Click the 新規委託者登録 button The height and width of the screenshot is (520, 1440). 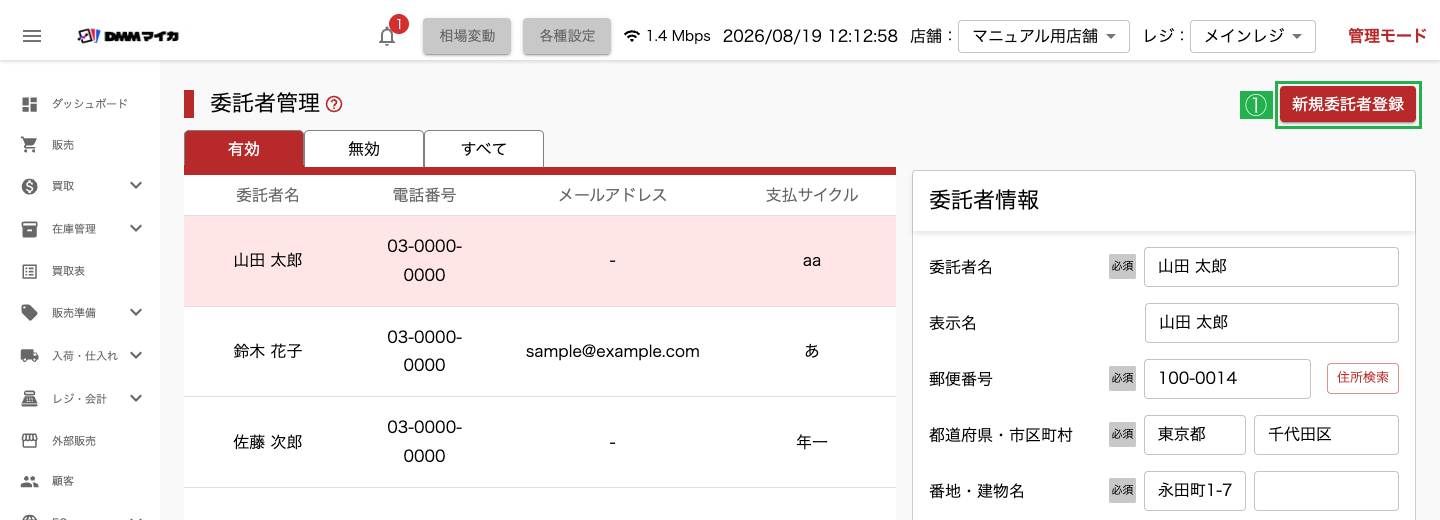1348,104
